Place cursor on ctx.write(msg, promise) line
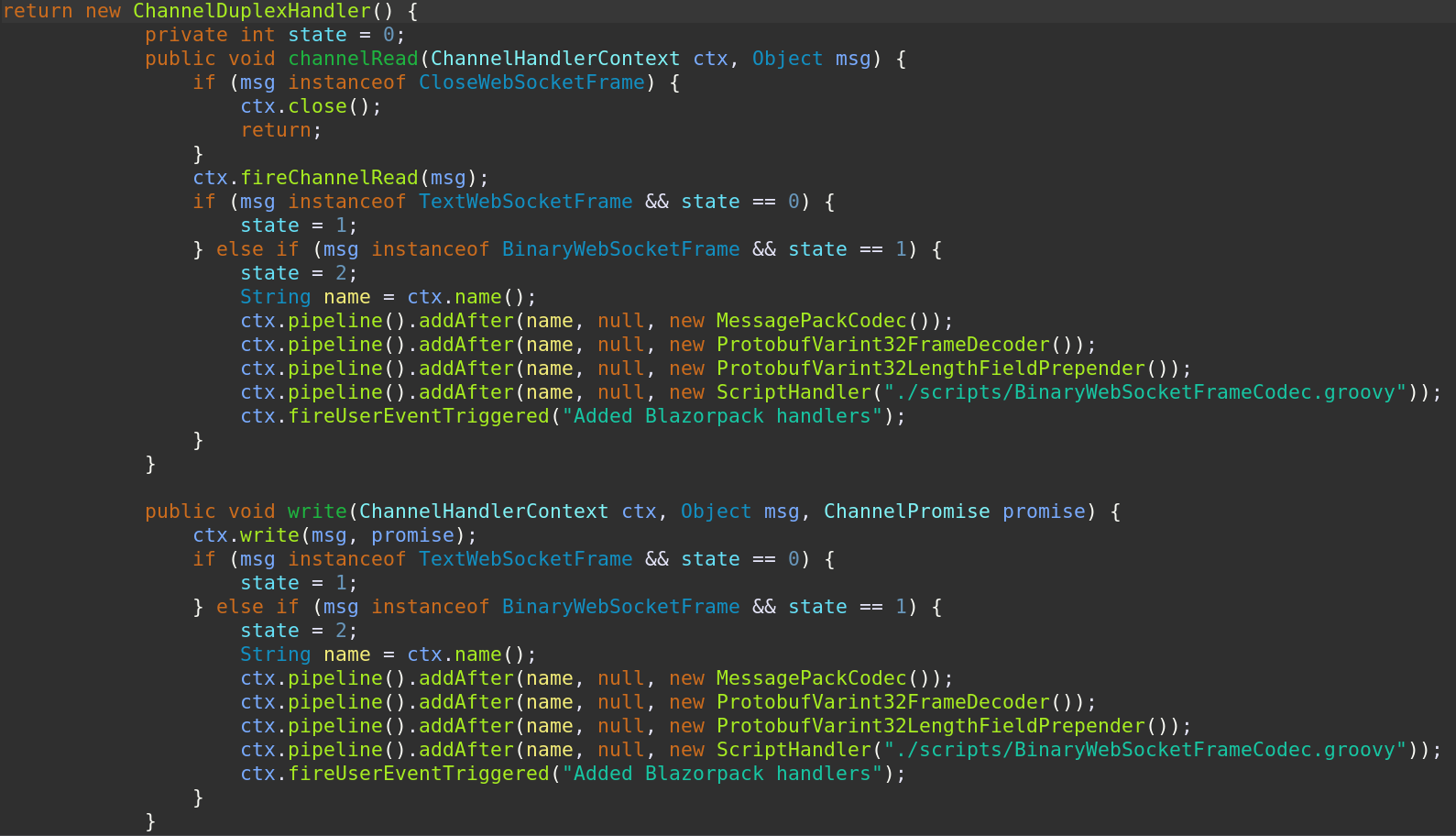The image size is (1456, 836). pos(334,535)
